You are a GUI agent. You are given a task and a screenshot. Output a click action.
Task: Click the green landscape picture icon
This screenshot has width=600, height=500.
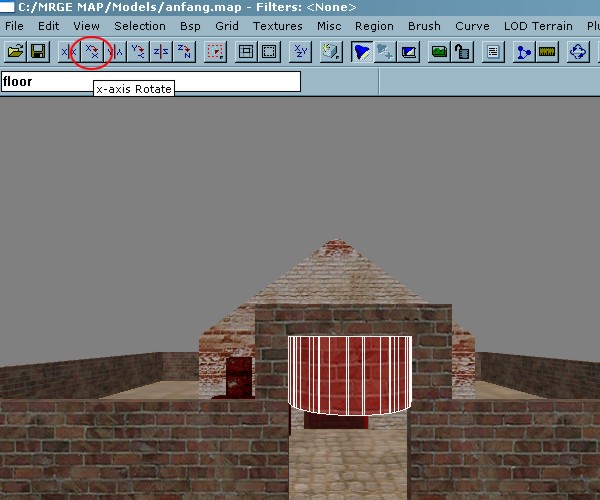click(x=439, y=51)
